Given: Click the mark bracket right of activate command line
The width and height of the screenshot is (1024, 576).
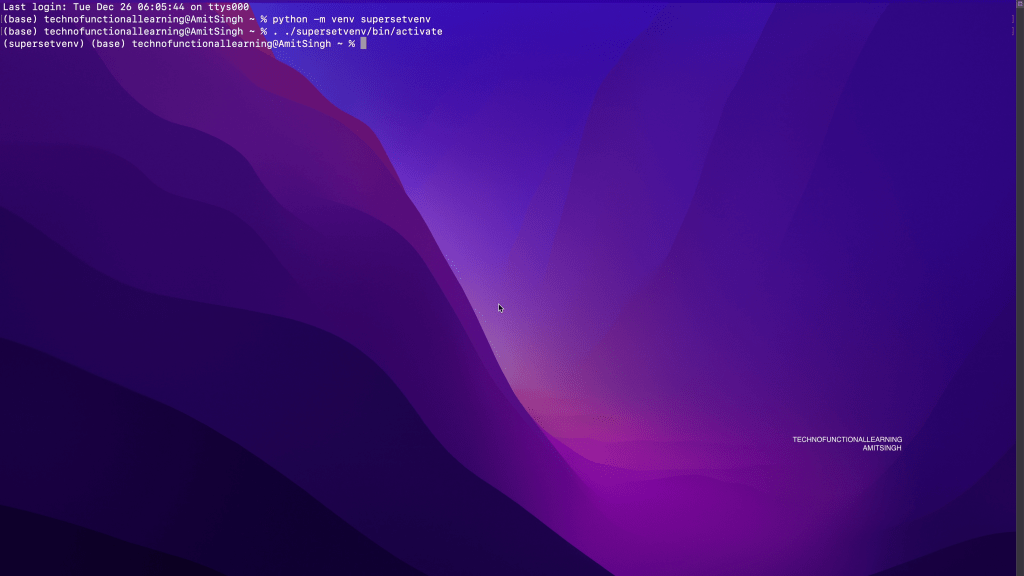Looking at the screenshot, I should [x=1013, y=31].
